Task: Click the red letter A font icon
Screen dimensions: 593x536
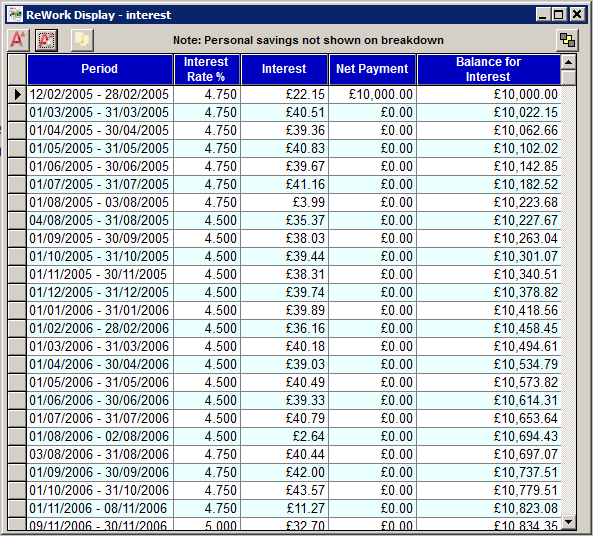Action: pyautogui.click(x=18, y=40)
